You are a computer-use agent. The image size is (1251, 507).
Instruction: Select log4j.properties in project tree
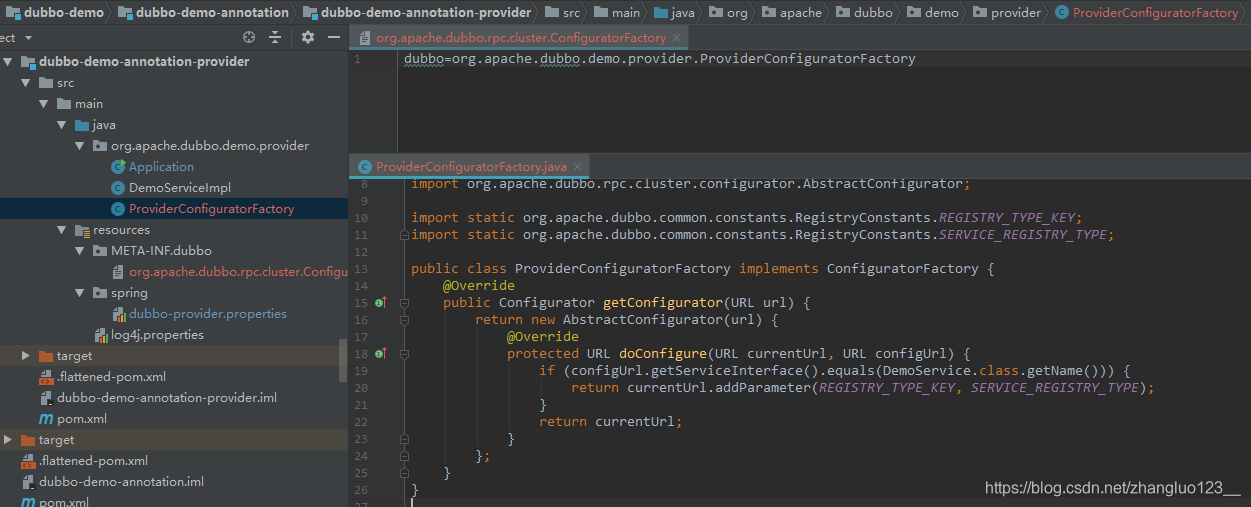click(x=157, y=335)
